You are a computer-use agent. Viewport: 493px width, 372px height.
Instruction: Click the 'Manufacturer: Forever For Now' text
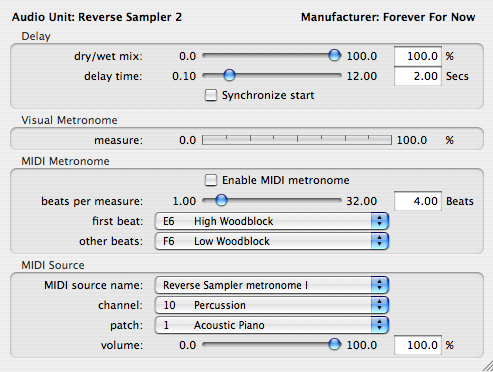pos(388,17)
